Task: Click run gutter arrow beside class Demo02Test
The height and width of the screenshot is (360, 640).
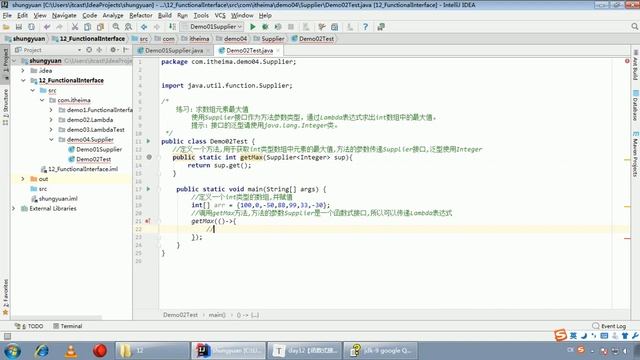Action: point(149,141)
